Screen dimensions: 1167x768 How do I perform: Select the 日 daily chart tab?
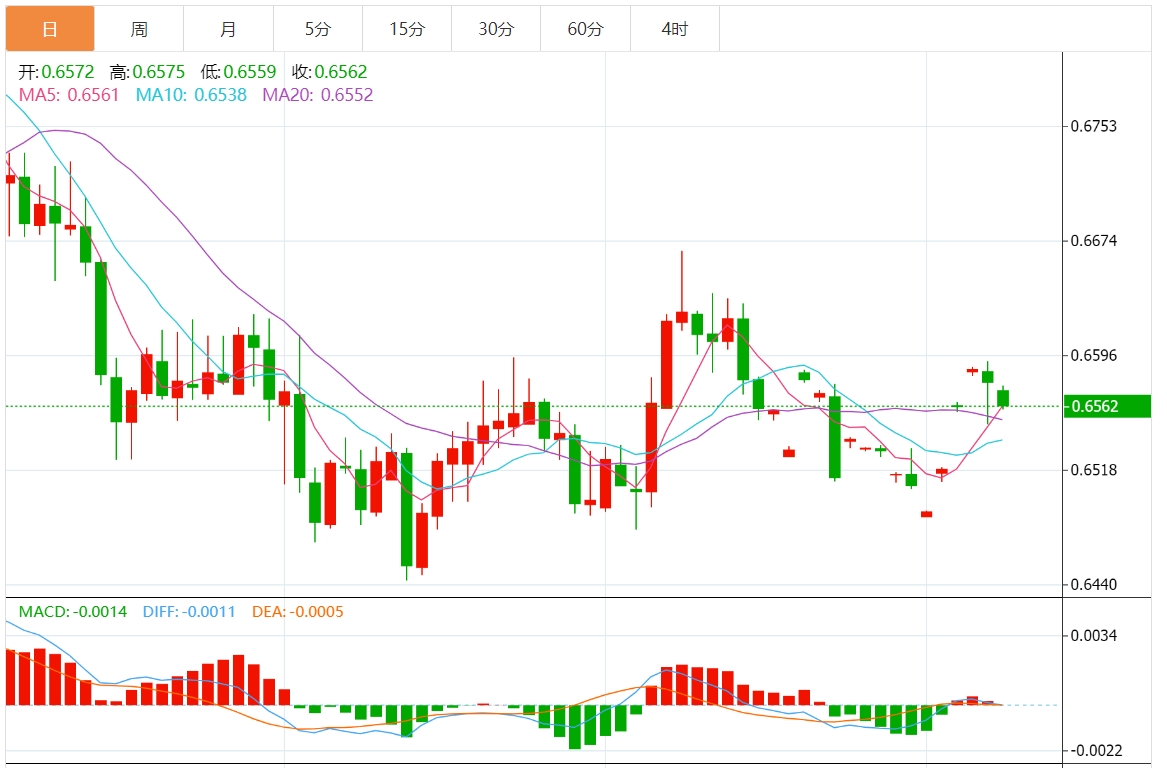coord(50,29)
